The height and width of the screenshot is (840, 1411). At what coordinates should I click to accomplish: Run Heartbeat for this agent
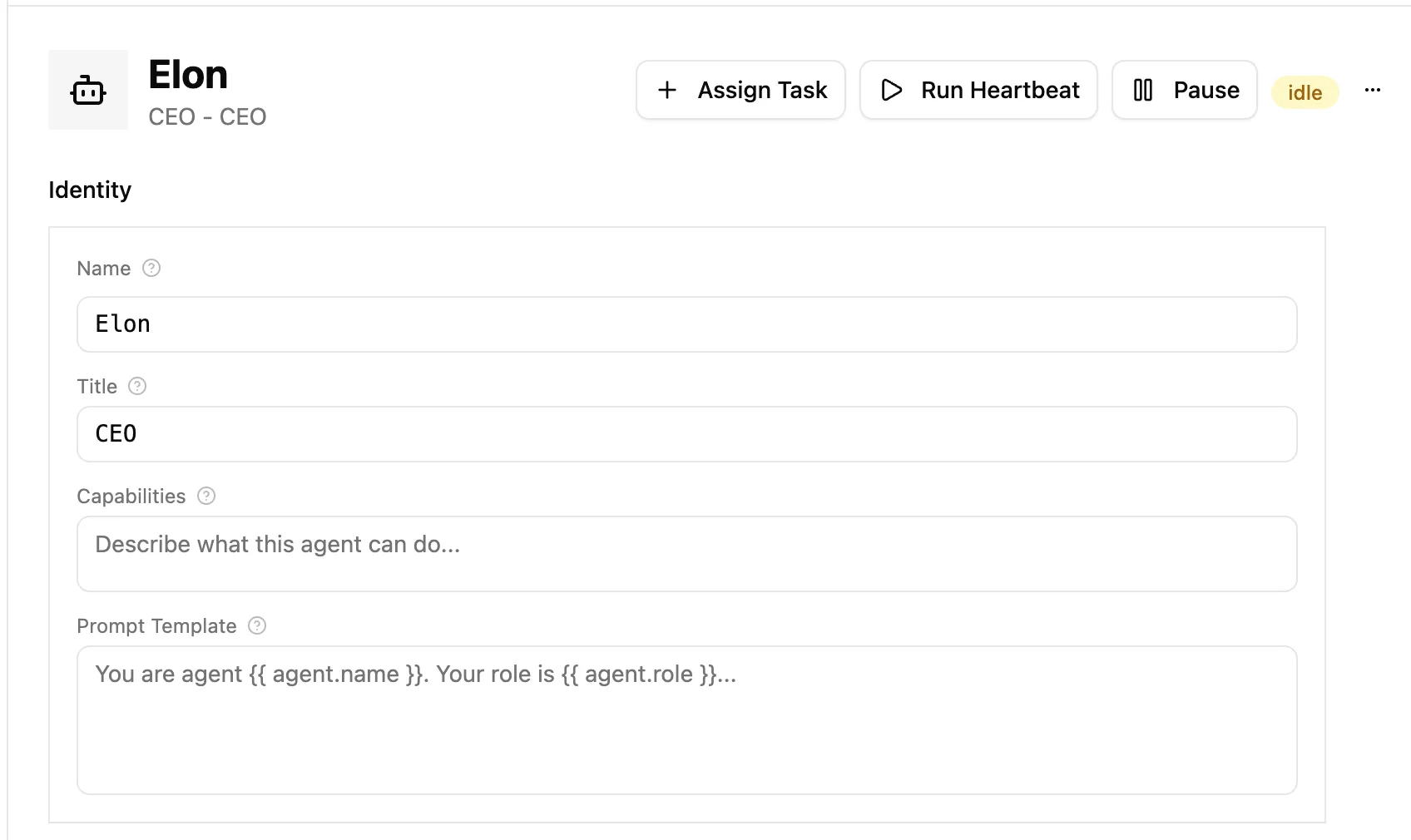click(978, 90)
